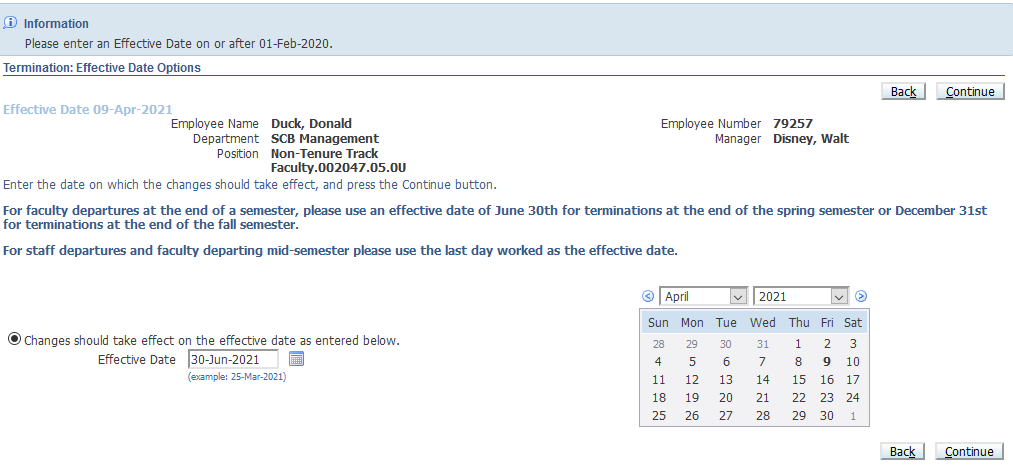The width and height of the screenshot is (1013, 468).
Task: Click the Effective Date input field
Action: [233, 359]
